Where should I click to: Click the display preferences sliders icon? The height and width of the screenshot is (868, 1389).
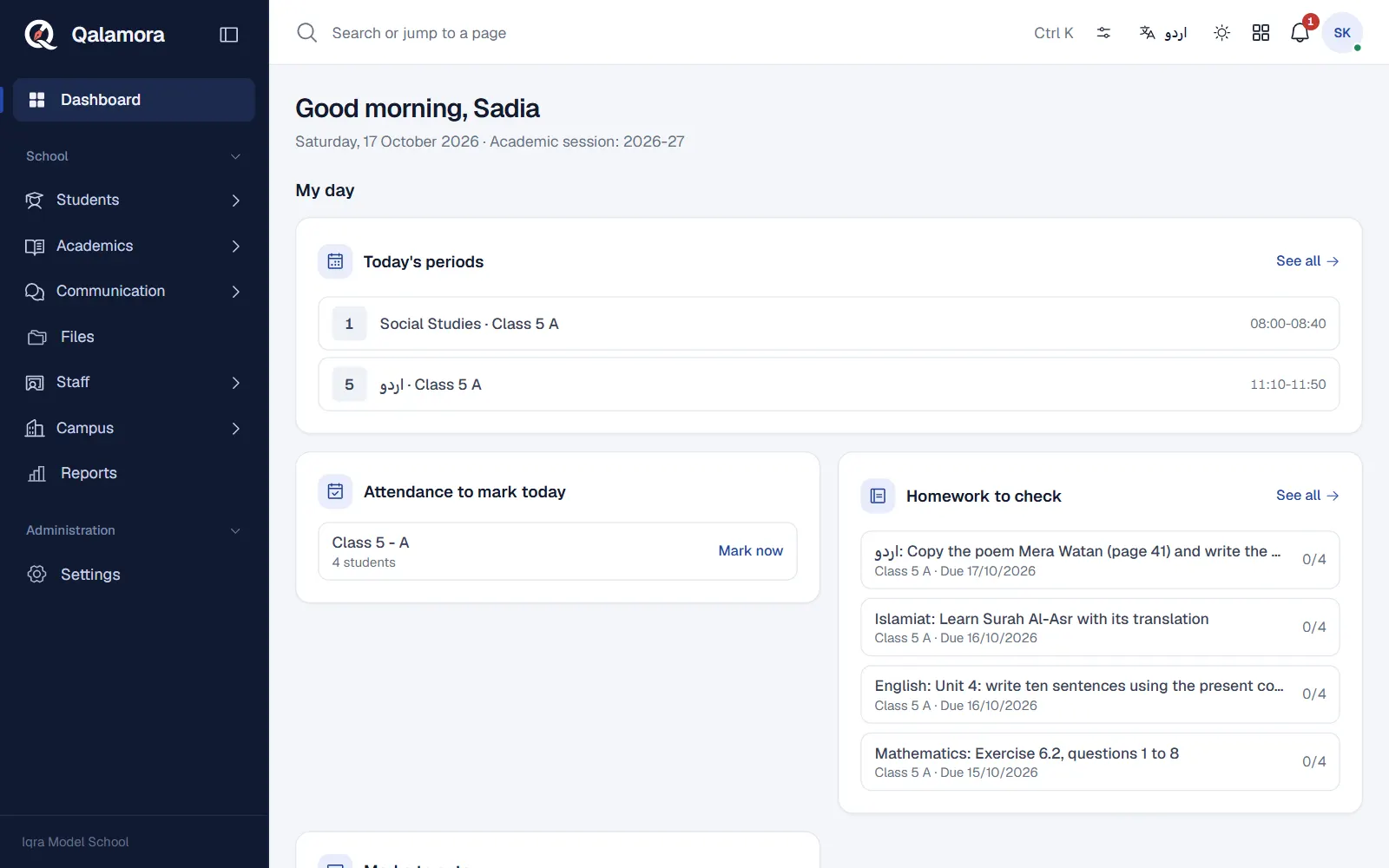(x=1103, y=33)
